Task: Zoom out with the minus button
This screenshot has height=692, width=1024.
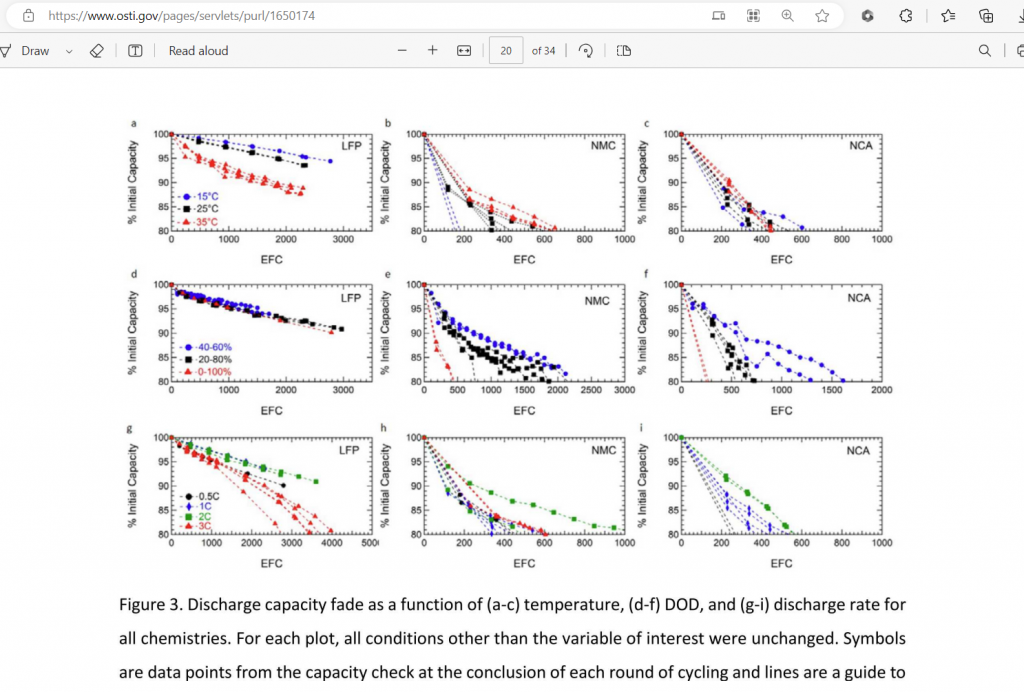Action: click(x=402, y=50)
